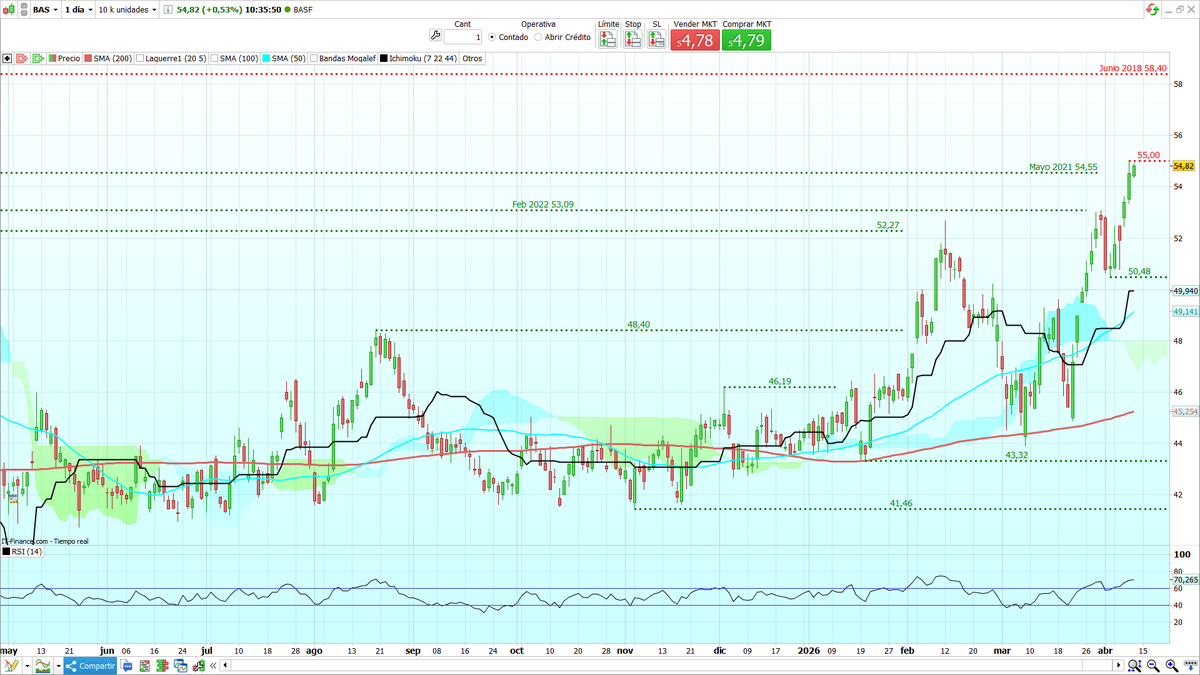This screenshot has width=1200, height=675.
Task: Click the 55,00 resistance label
Action: [x=1148, y=156]
